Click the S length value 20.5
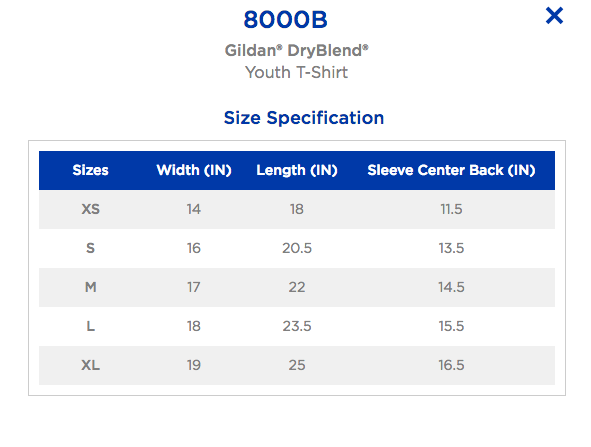Image resolution: width=591 pixels, height=447 pixels. (x=297, y=248)
